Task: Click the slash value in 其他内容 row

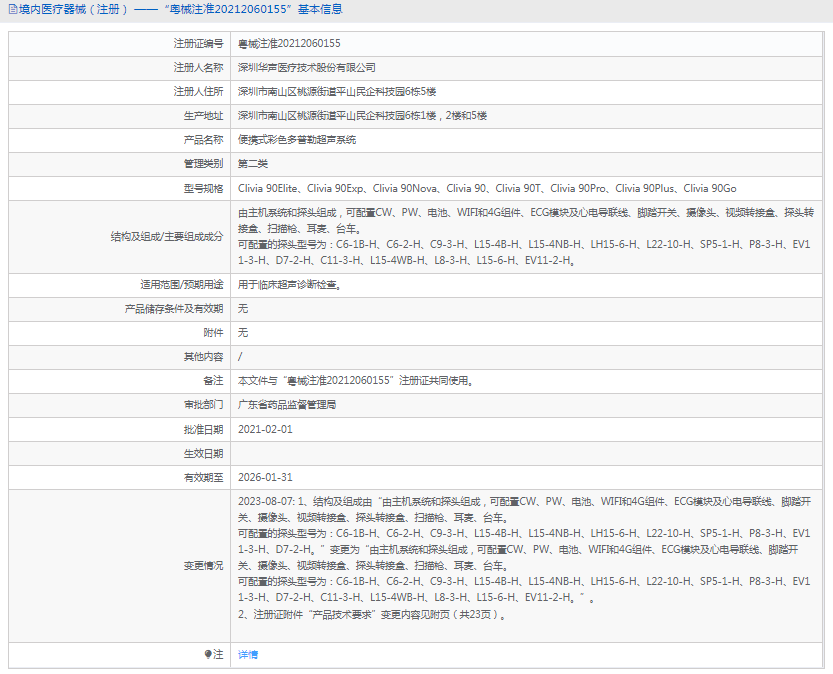Action: 240,356
